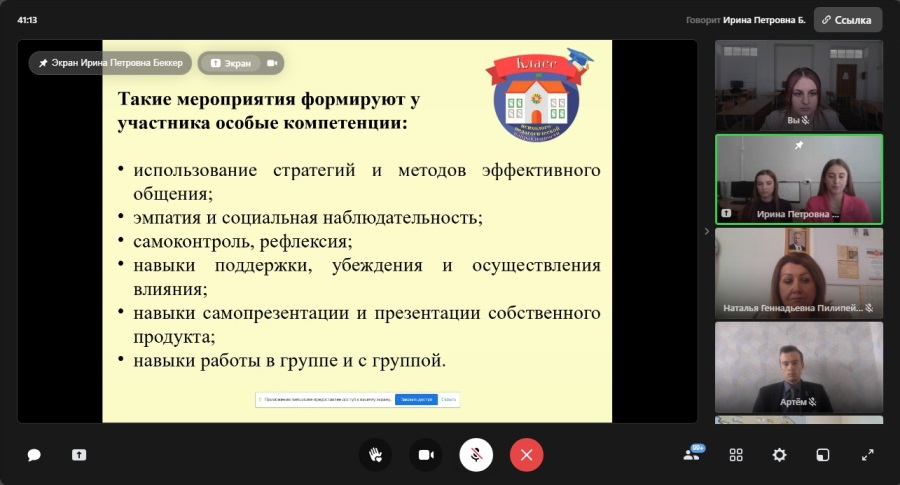Image resolution: width=900 pixels, height=485 pixels.
Task: Raise your hand in the call
Action: 375,455
